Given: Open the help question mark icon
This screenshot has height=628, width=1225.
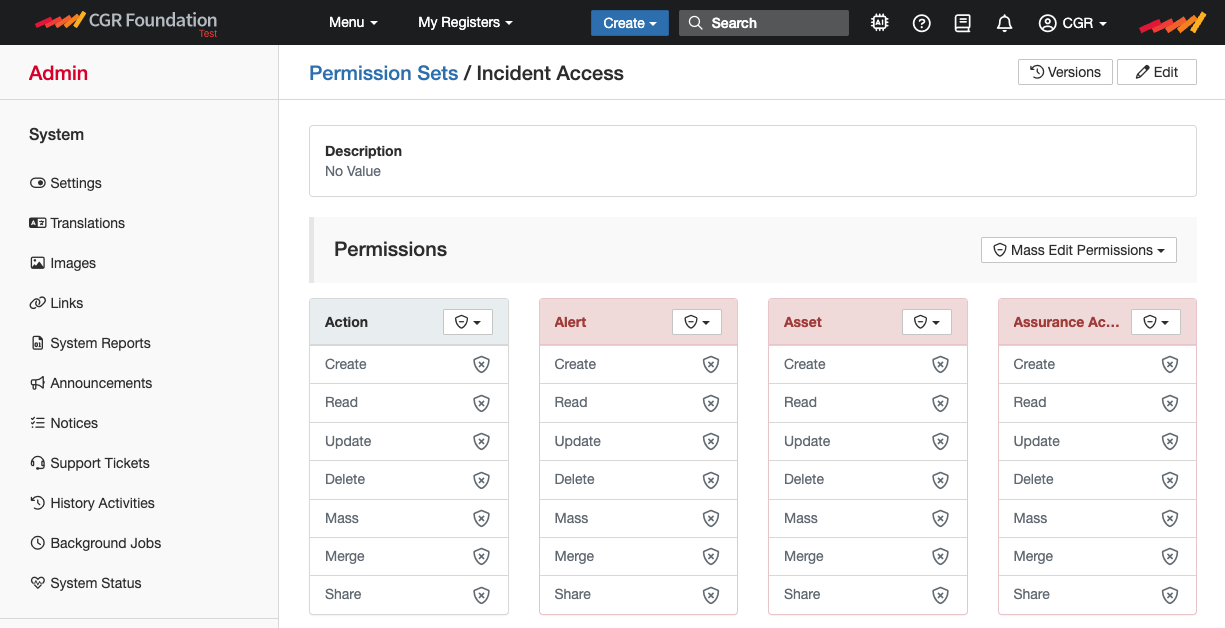Looking at the screenshot, I should [922, 23].
